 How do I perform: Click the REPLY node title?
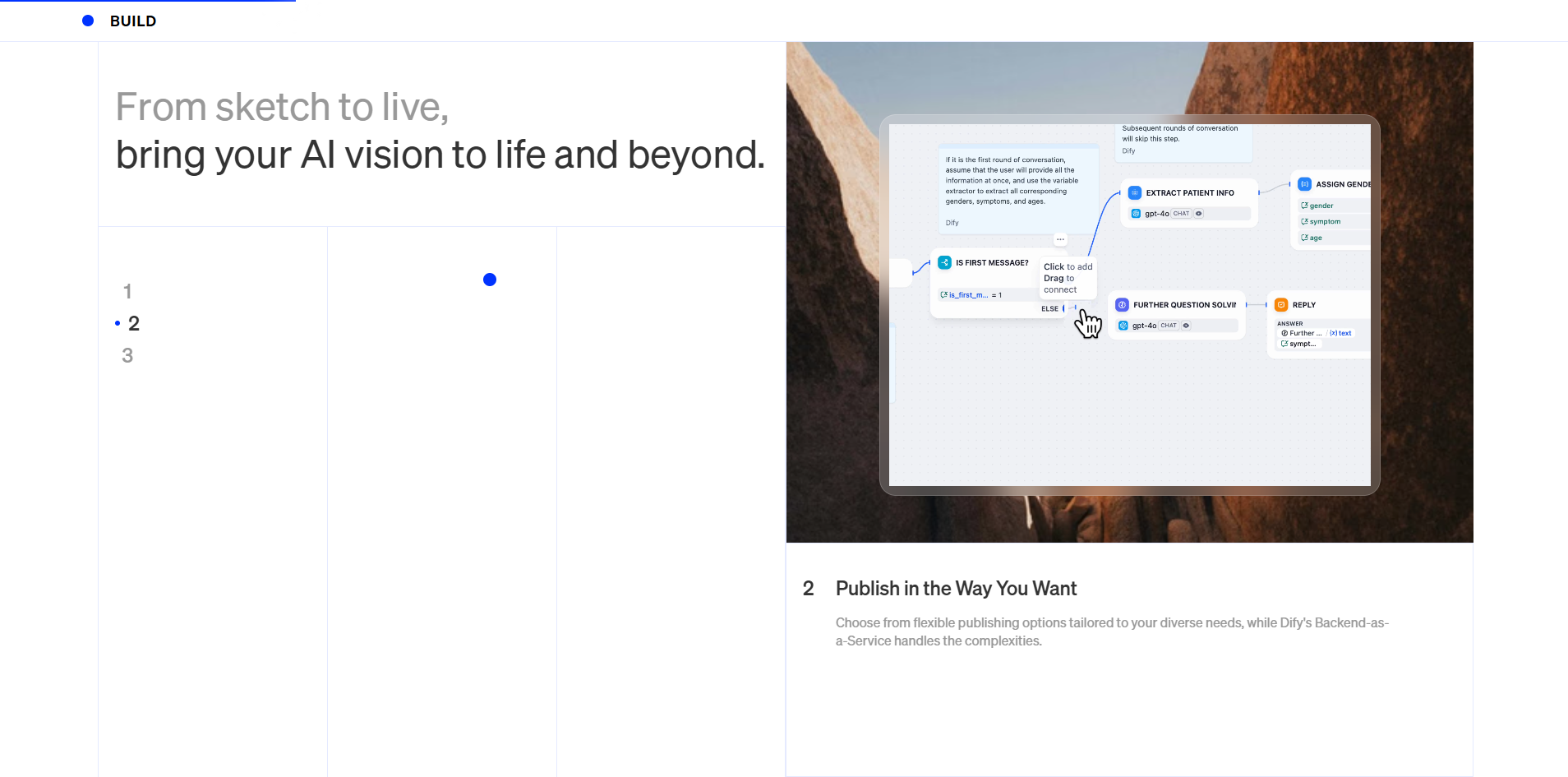(1304, 305)
